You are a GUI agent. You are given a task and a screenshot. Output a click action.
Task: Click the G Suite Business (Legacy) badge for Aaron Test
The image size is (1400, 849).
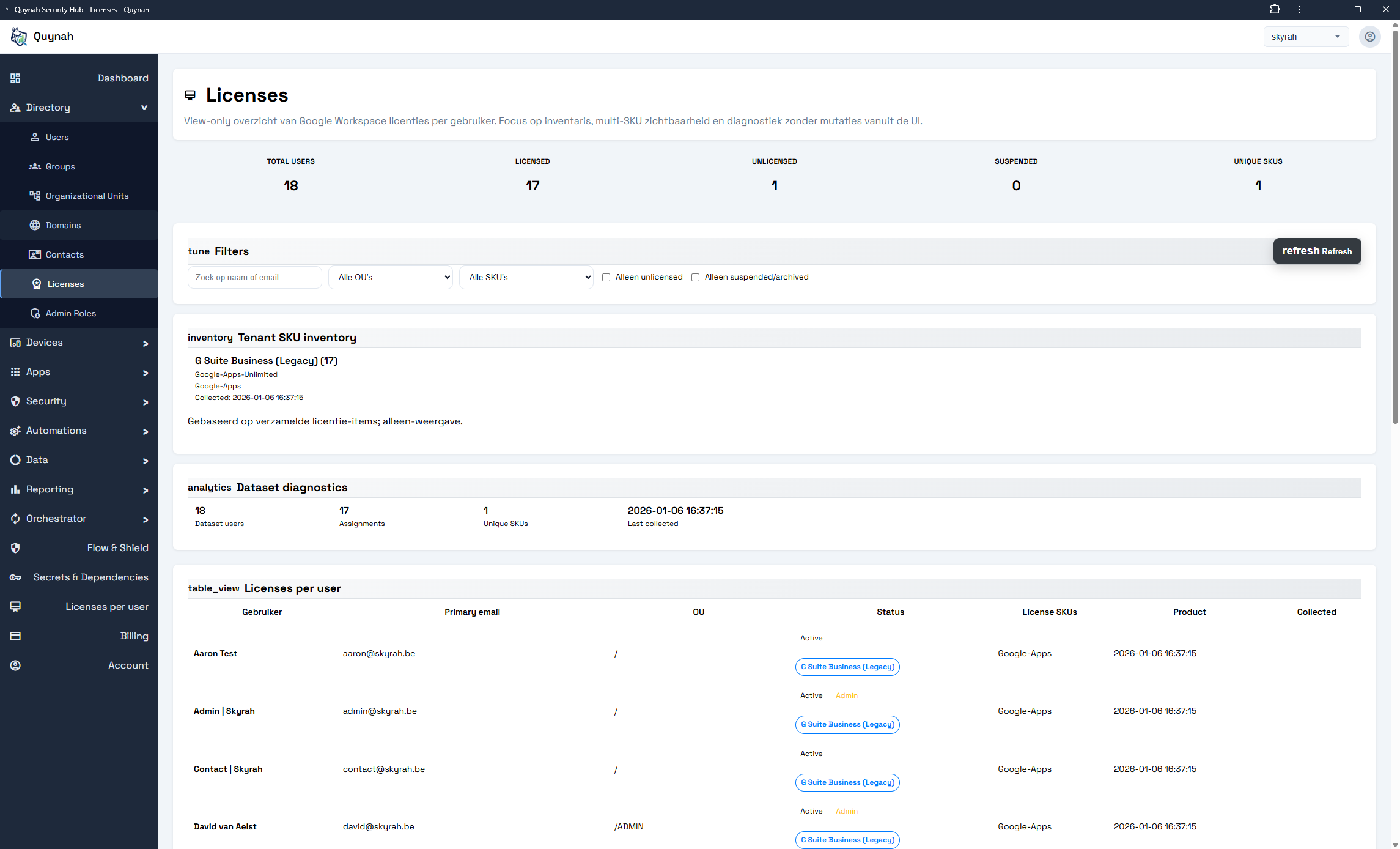coord(847,667)
